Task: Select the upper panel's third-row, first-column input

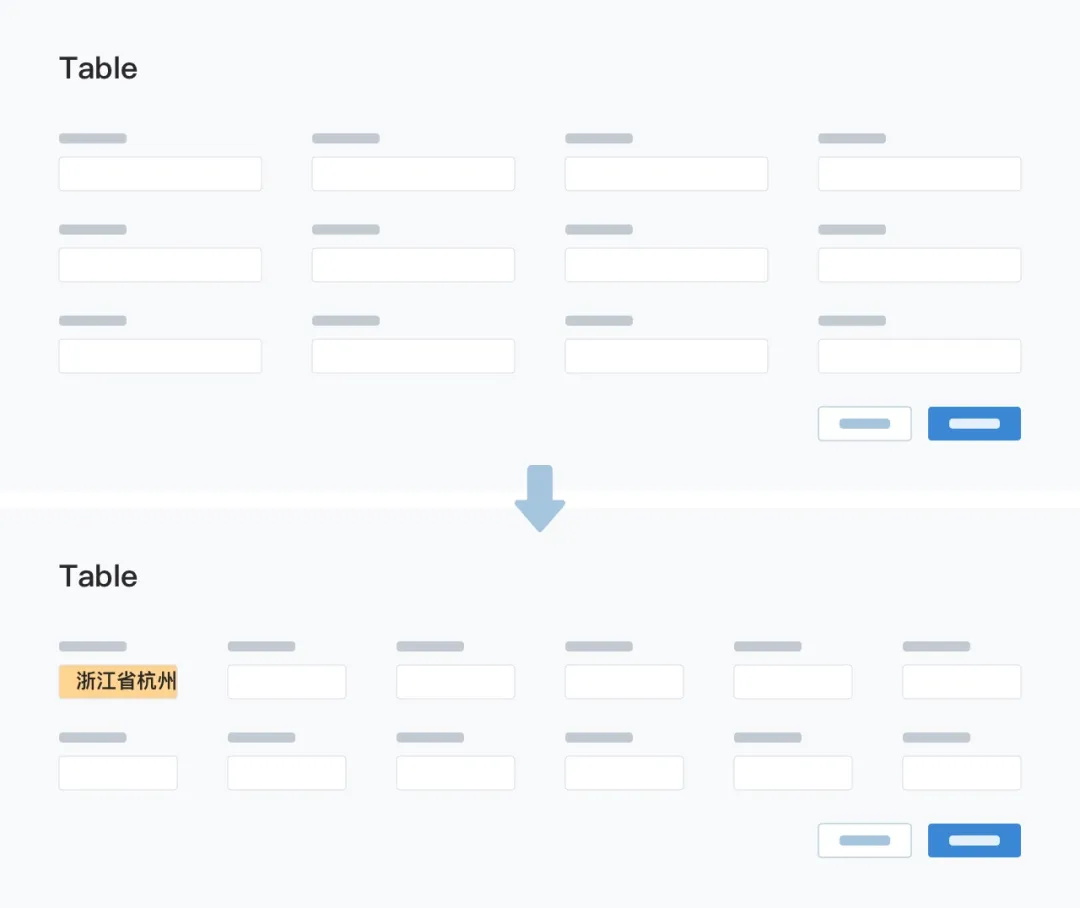Action: tap(160, 356)
